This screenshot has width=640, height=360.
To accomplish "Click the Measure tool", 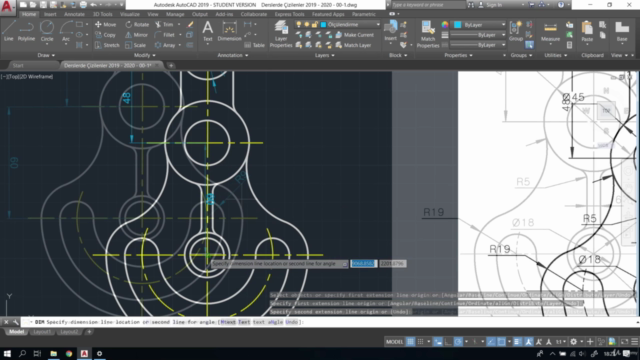I will (x=550, y=32).
